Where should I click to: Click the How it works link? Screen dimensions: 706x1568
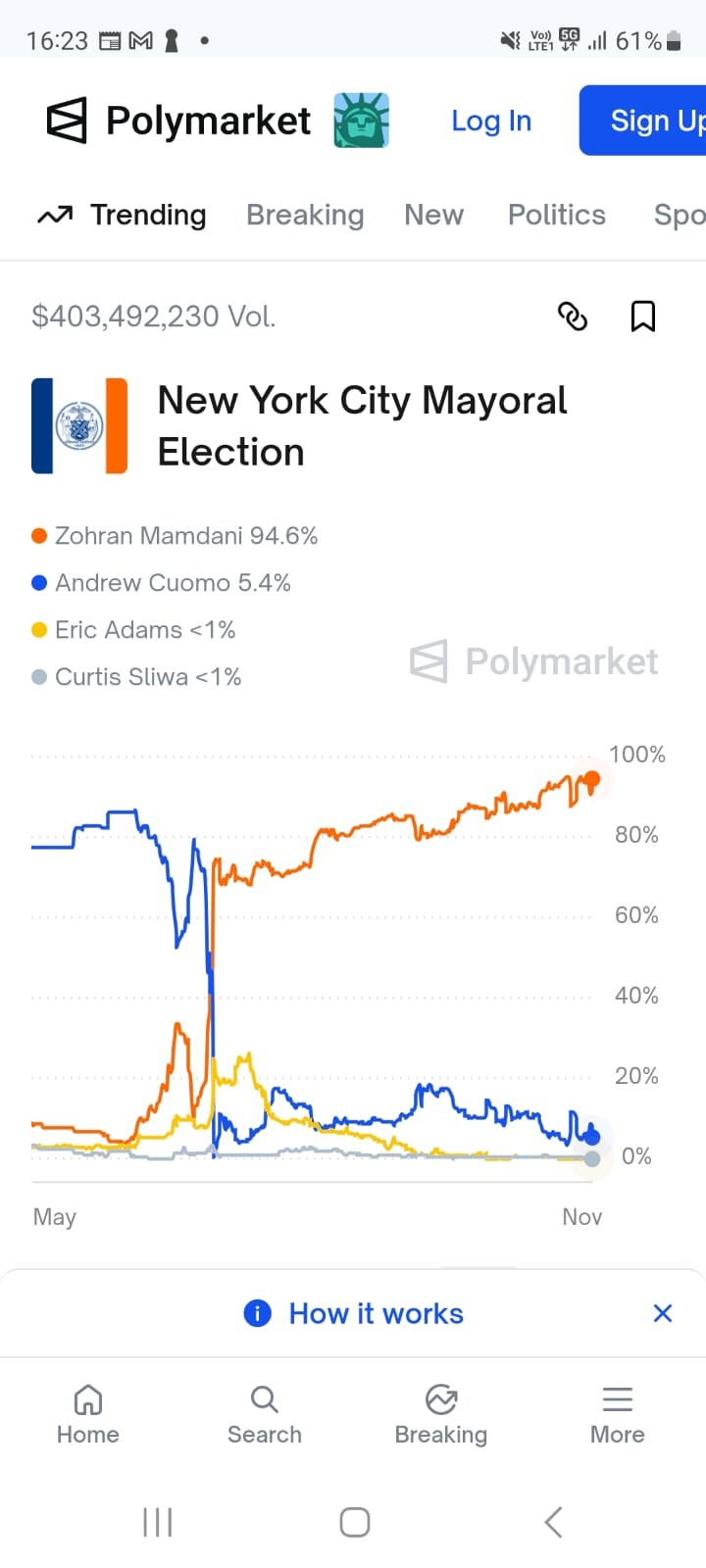coord(376,1313)
